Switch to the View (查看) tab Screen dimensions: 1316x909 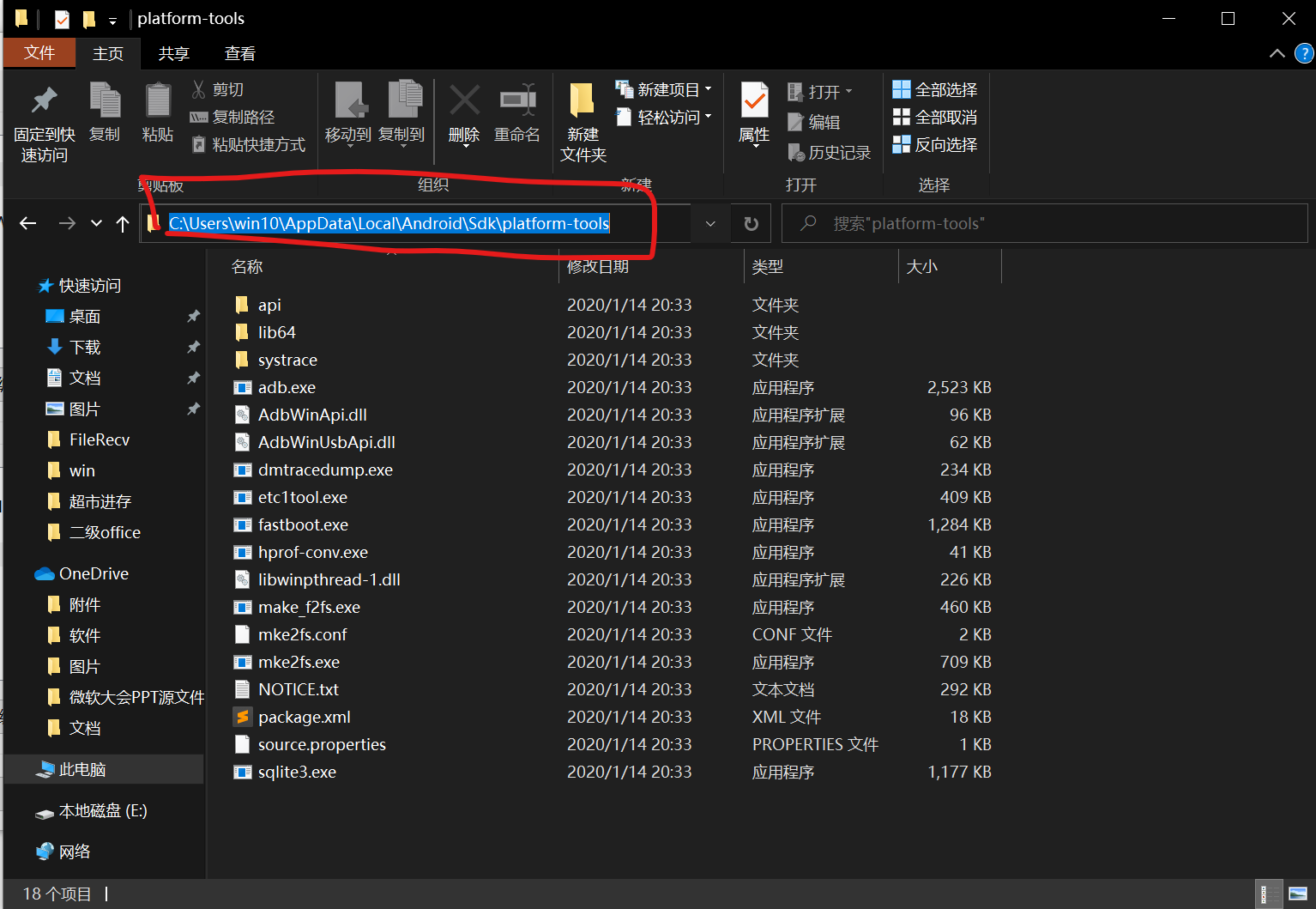(239, 53)
